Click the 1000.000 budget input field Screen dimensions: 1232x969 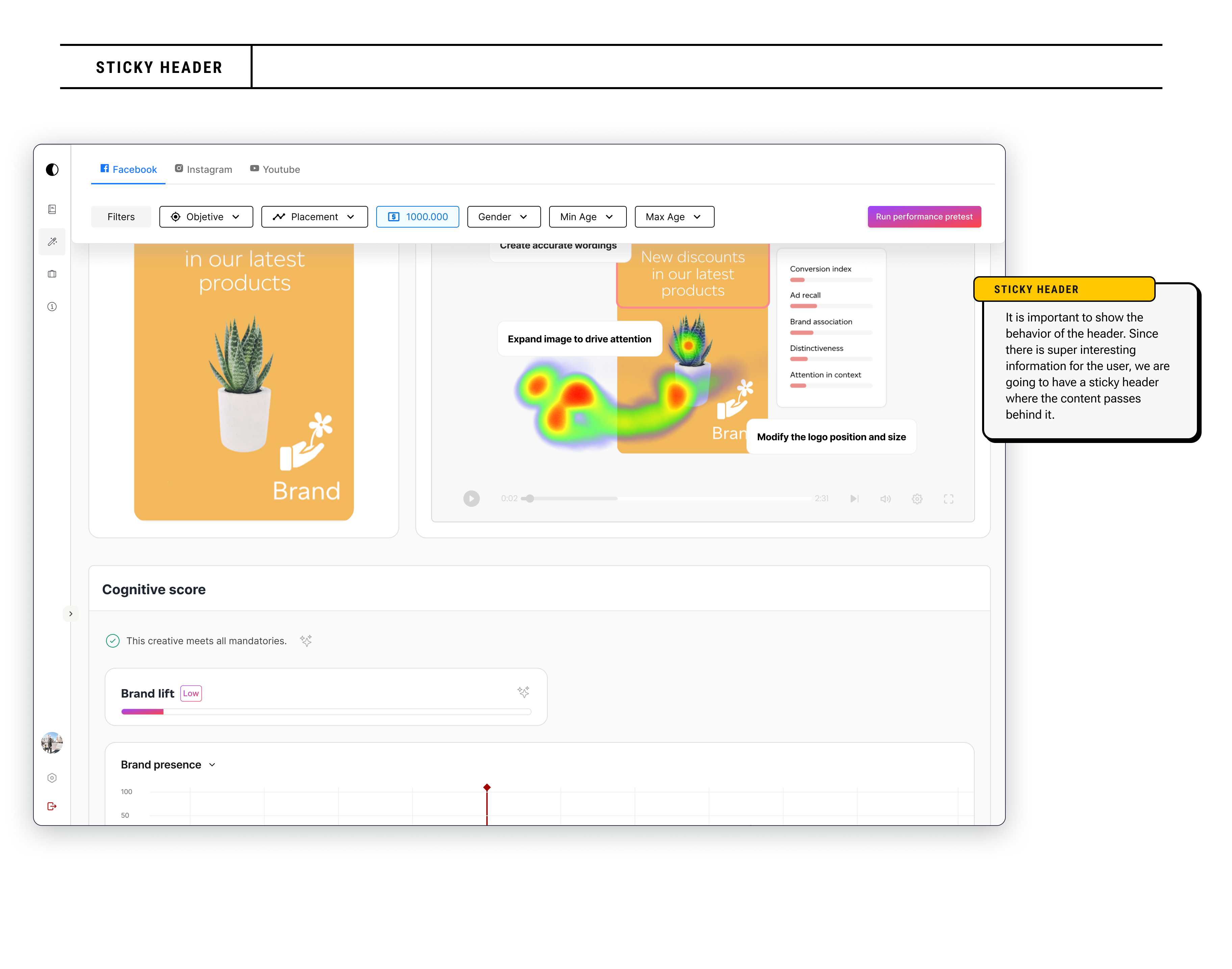click(x=418, y=217)
